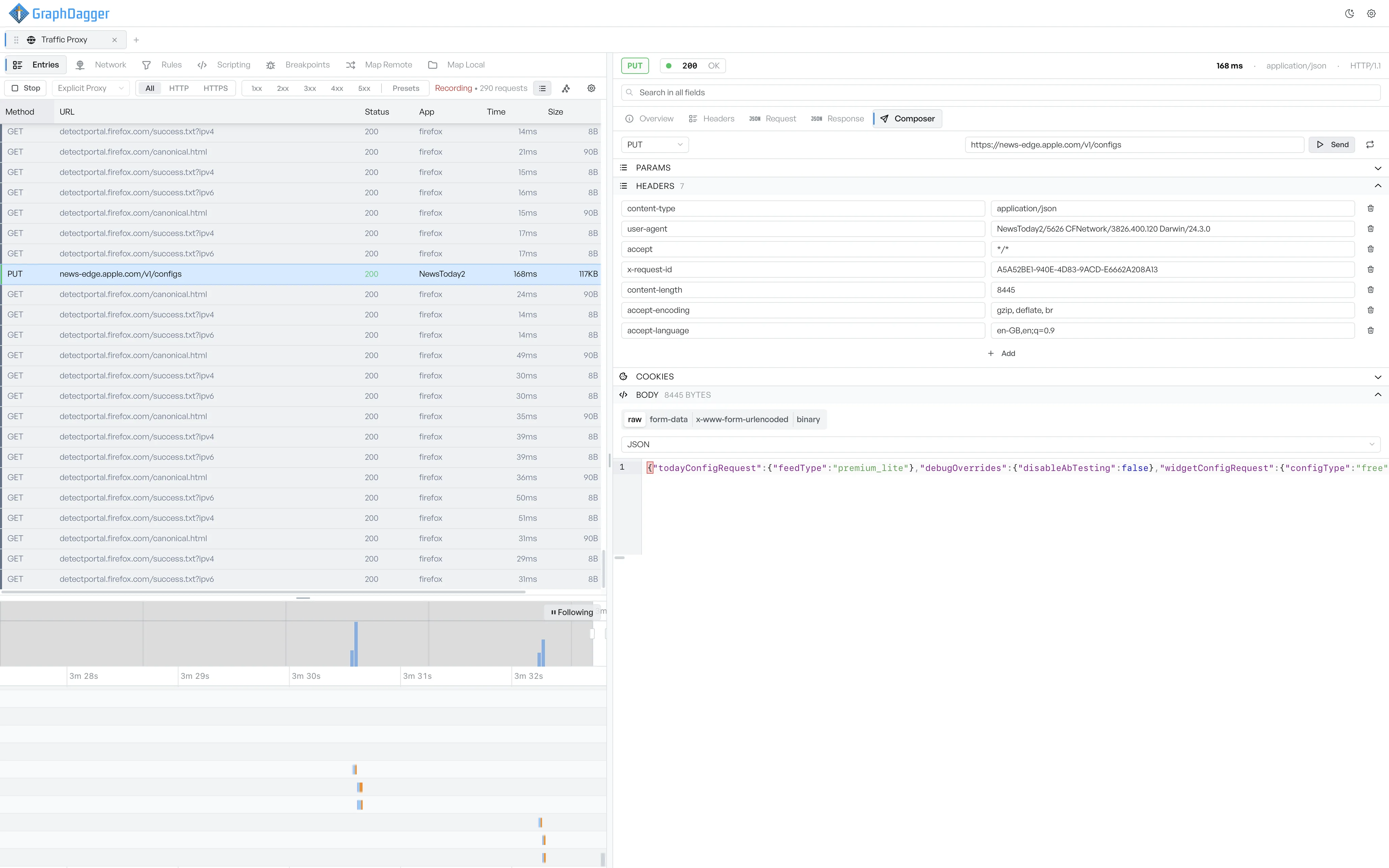Image resolution: width=1389 pixels, height=868 pixels.
Task: Open the Overview tab
Action: 649,119
